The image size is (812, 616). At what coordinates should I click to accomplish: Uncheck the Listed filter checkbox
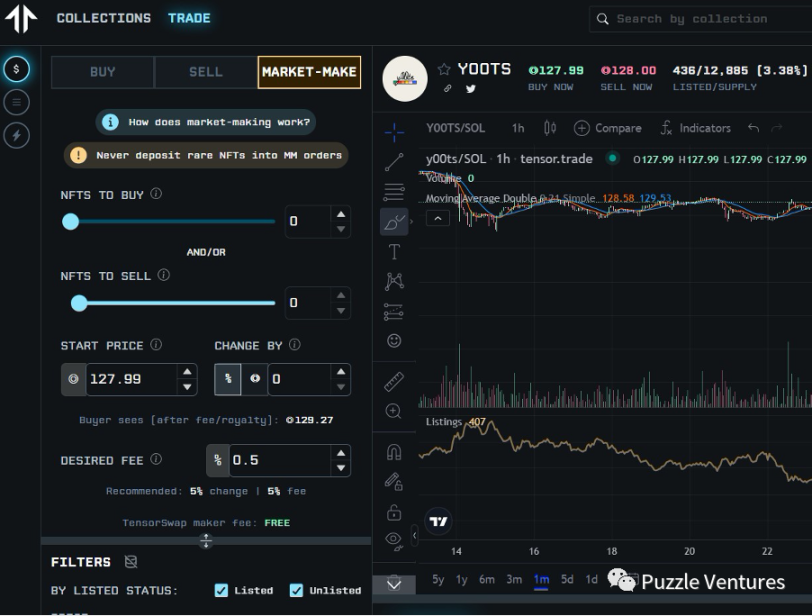(x=221, y=590)
